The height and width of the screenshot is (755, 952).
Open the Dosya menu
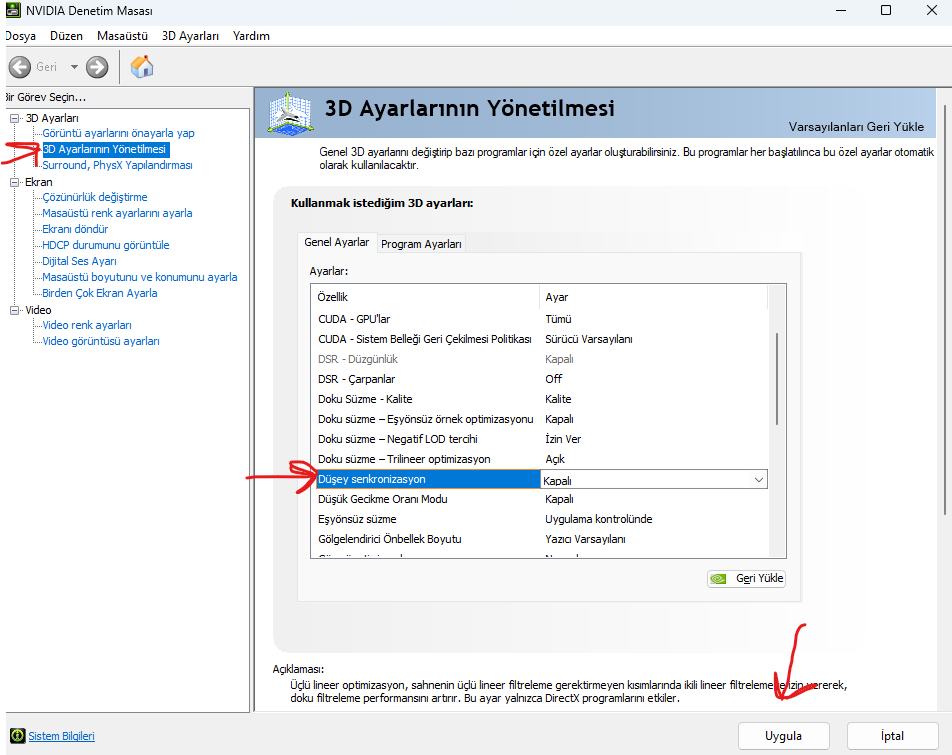pyautogui.click(x=21, y=36)
